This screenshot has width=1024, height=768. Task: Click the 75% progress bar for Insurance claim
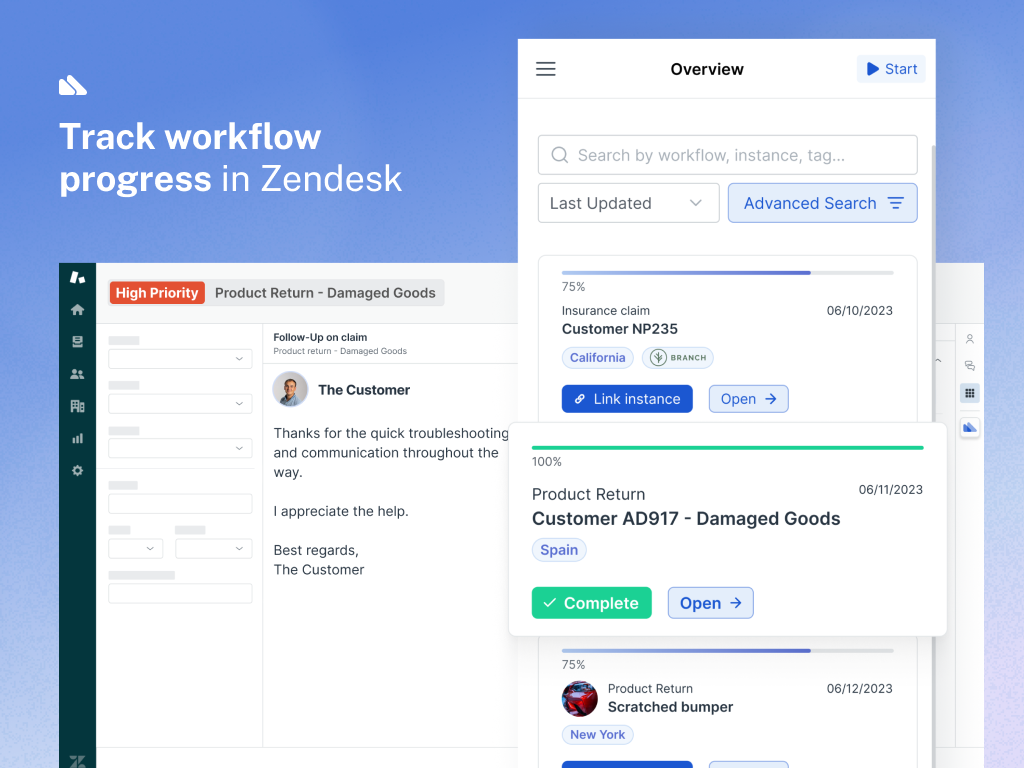click(728, 272)
